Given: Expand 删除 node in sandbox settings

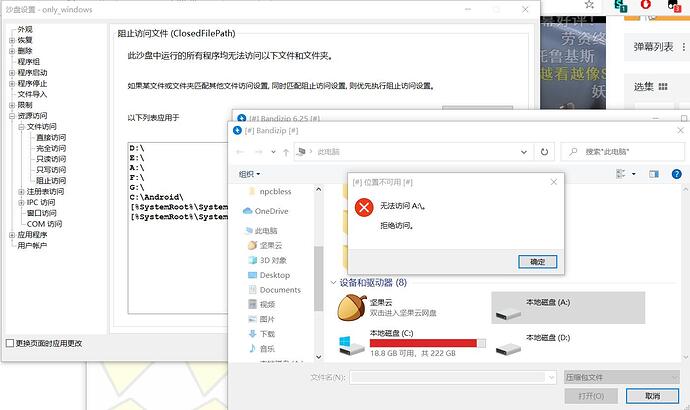Looking at the screenshot, I should tap(12, 51).
